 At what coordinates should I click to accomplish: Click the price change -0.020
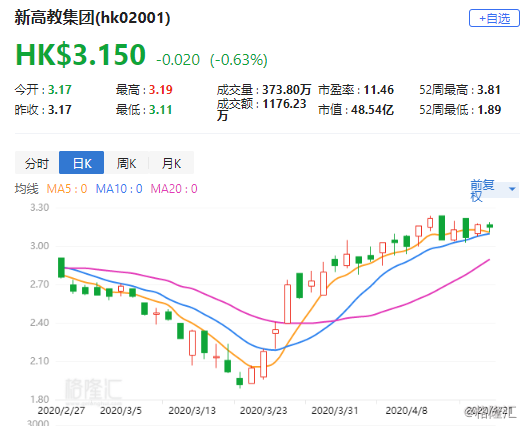tap(178, 60)
